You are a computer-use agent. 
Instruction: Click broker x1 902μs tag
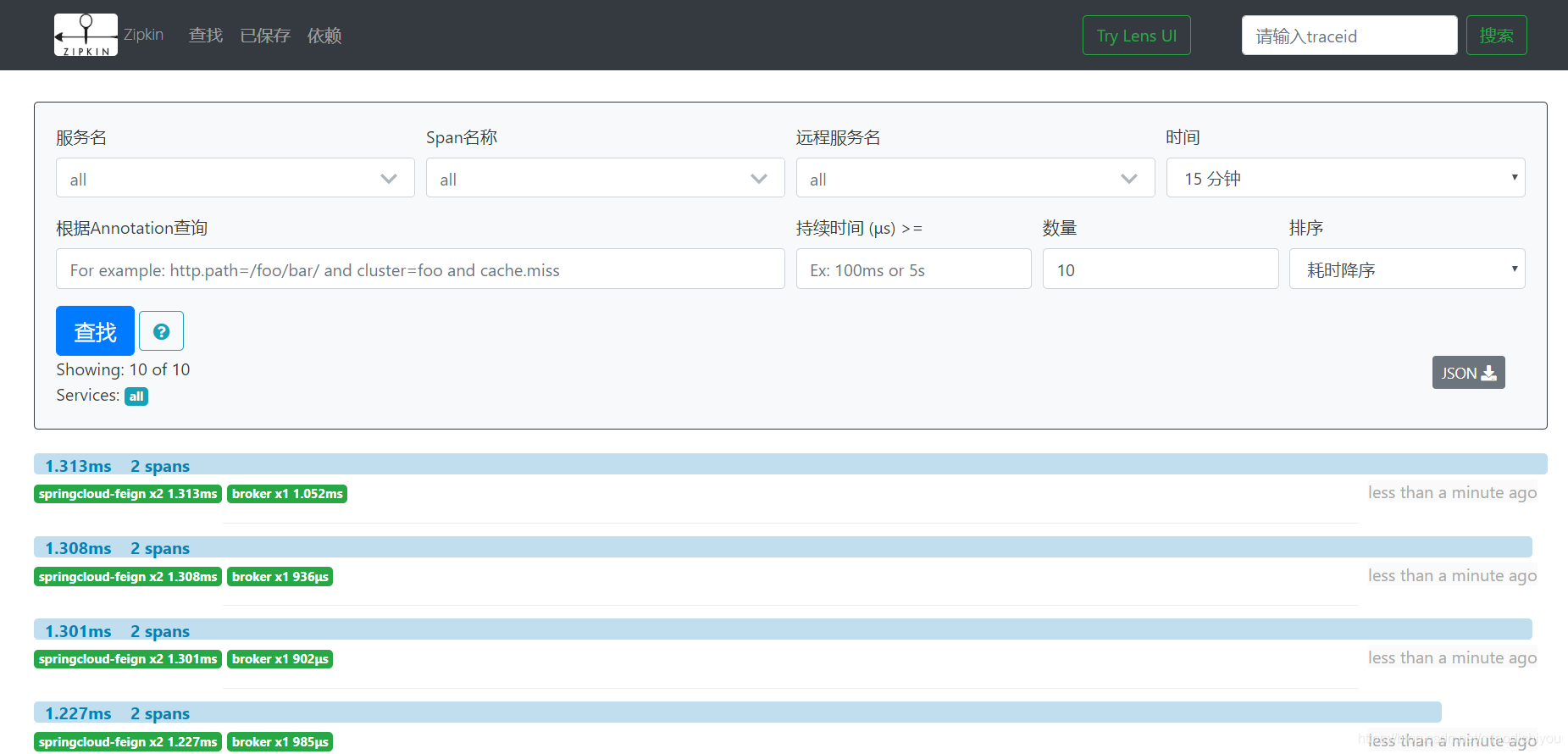(x=280, y=659)
